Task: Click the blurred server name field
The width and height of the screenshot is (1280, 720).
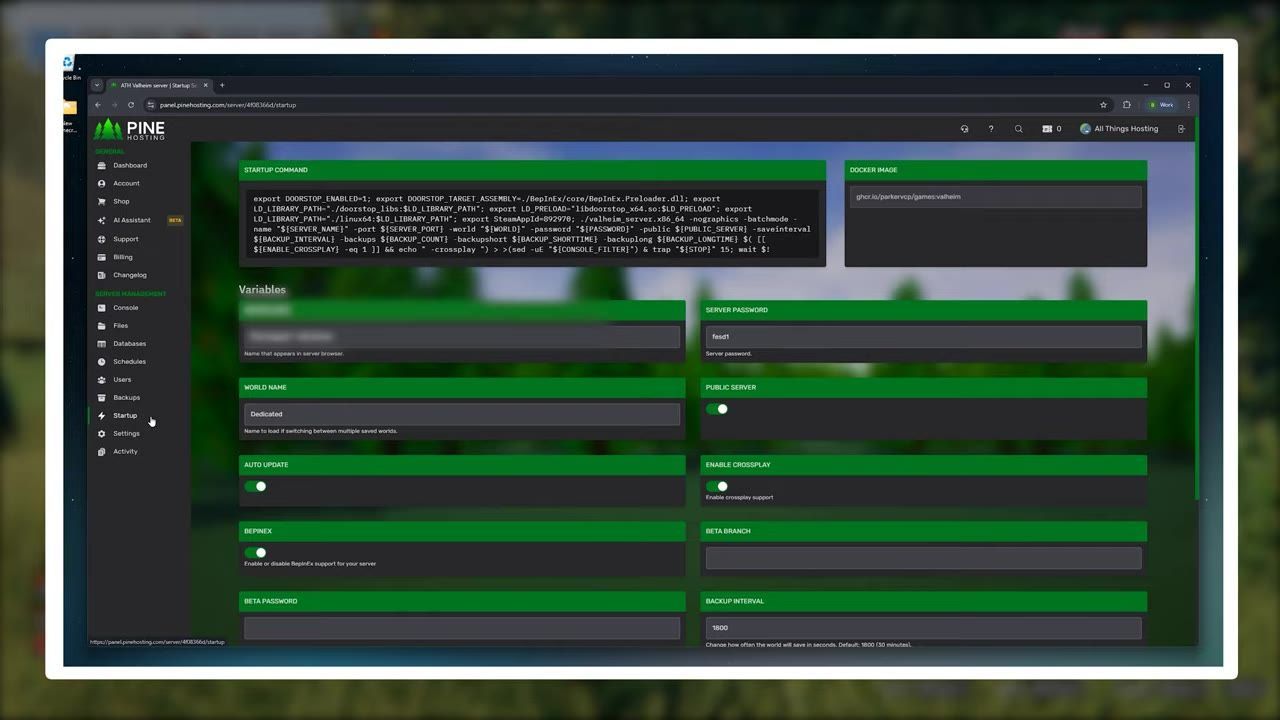Action: (x=462, y=336)
